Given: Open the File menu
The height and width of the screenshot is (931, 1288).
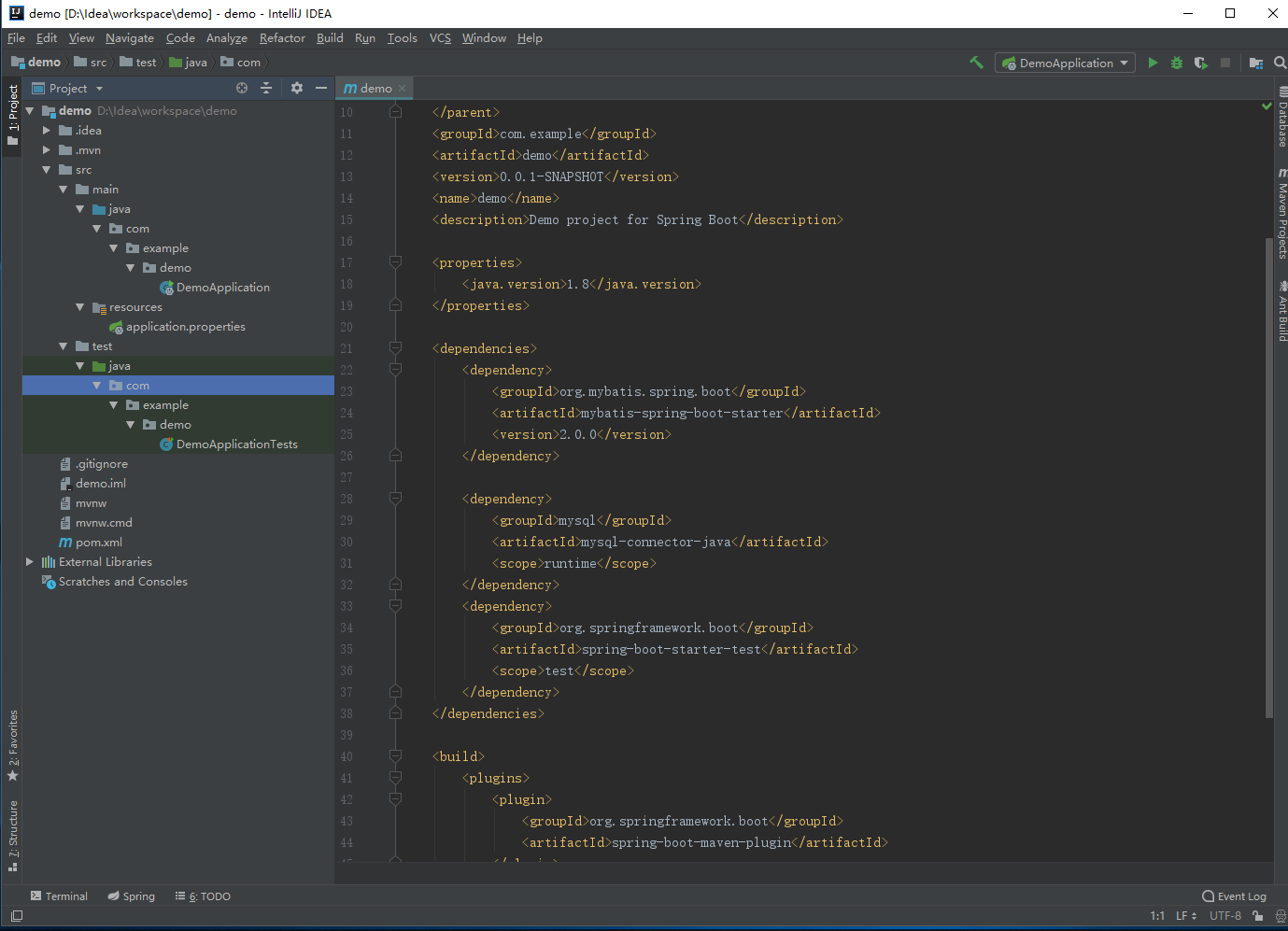Looking at the screenshot, I should [16, 38].
